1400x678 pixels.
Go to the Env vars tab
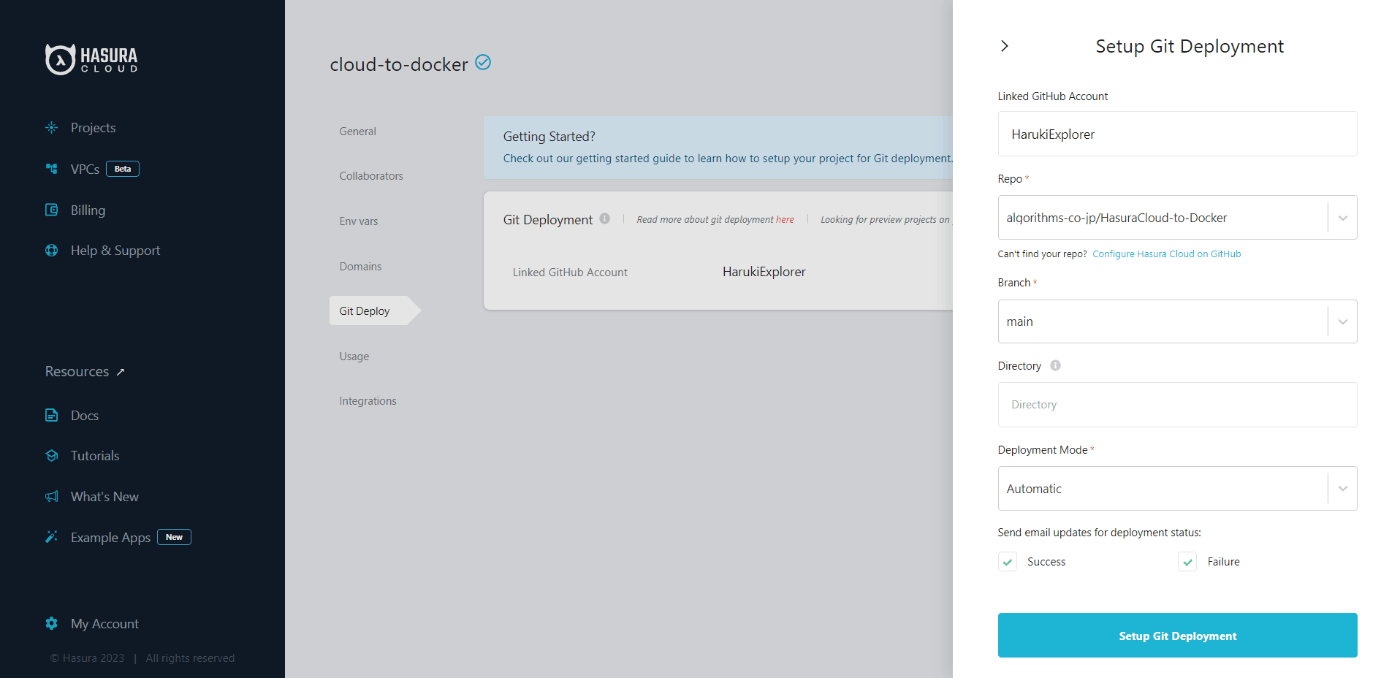tap(359, 221)
